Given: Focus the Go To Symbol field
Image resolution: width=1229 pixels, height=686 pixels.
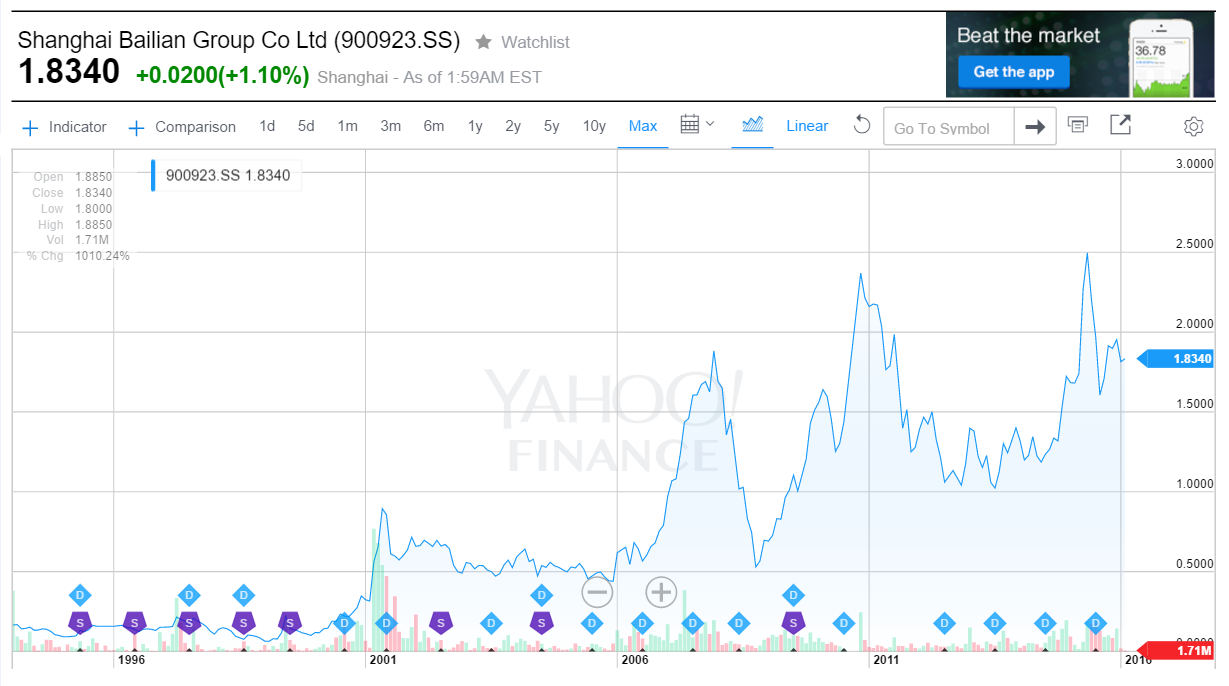Looking at the screenshot, I should (x=949, y=127).
